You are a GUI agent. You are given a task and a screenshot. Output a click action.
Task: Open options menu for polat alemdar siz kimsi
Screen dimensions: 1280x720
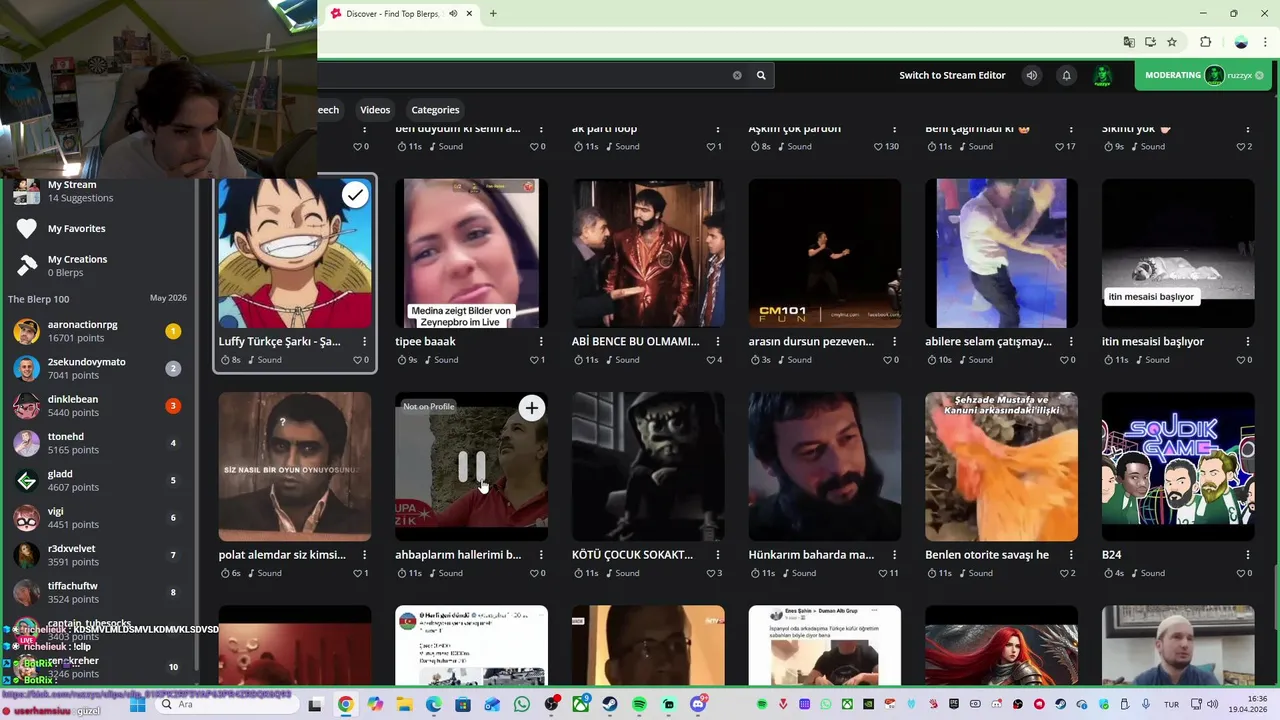(x=364, y=555)
